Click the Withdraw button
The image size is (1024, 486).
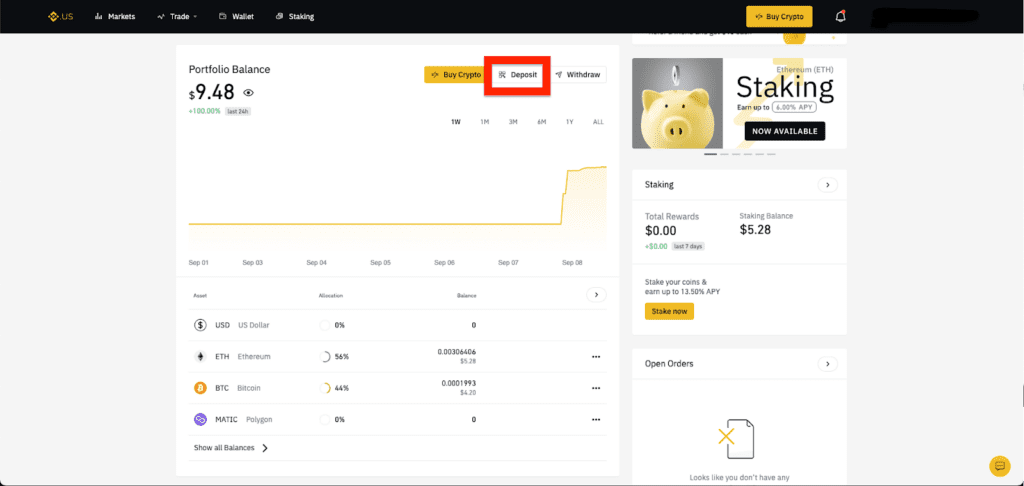577,74
